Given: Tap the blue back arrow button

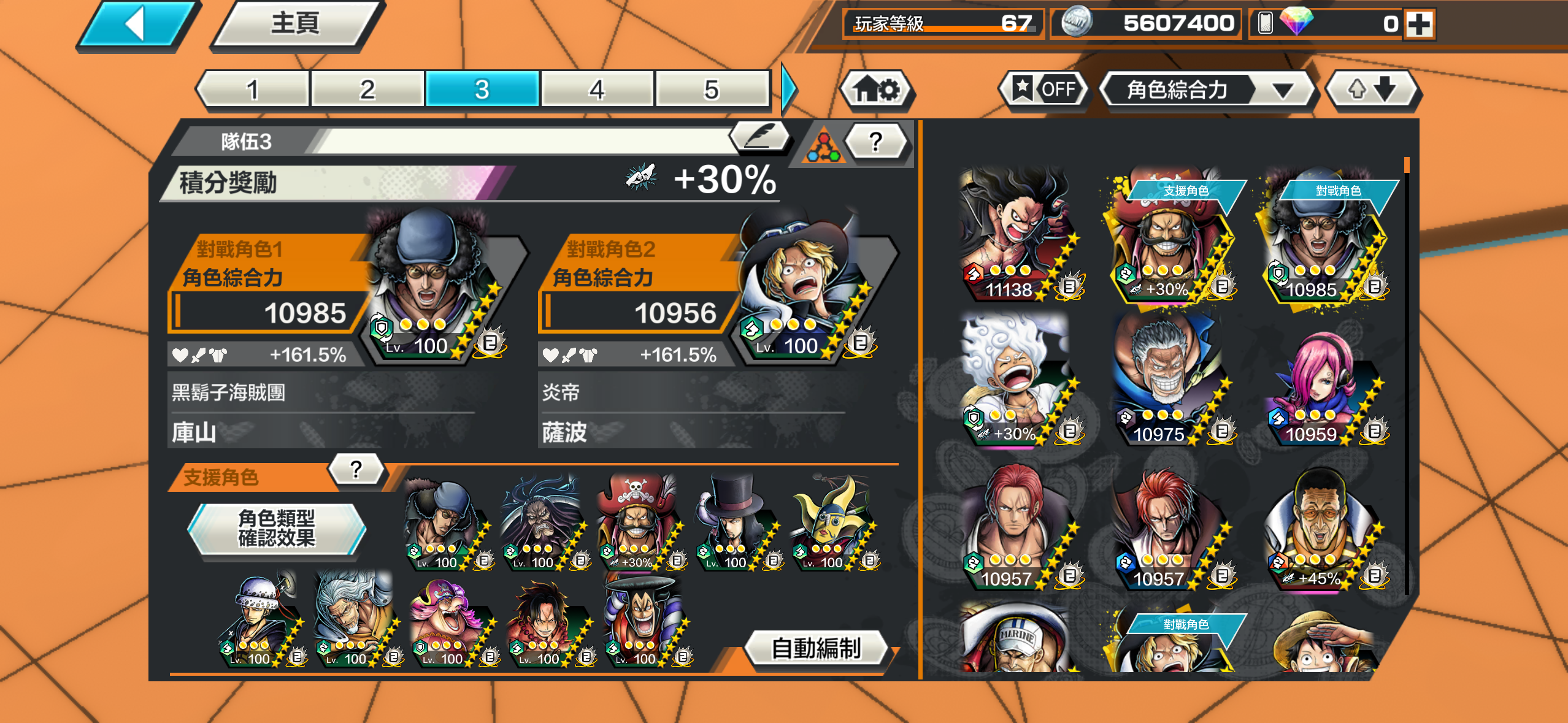Looking at the screenshot, I should point(137,25).
